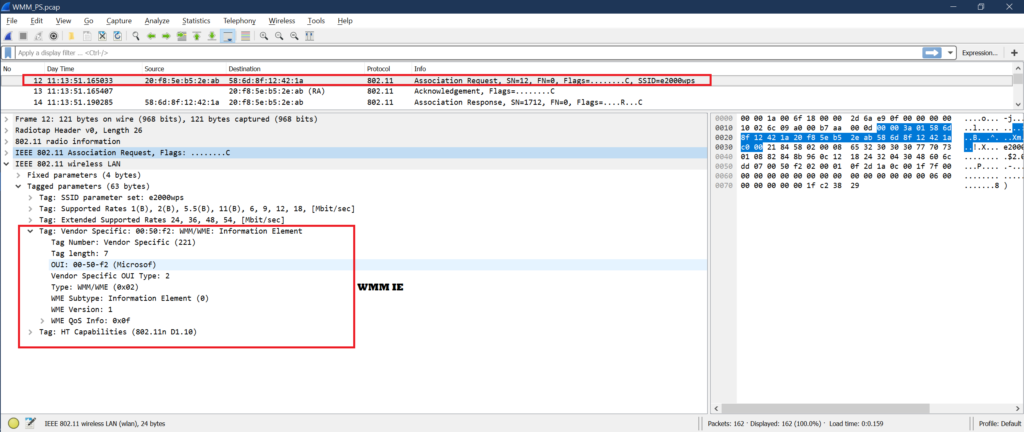Click the Stop capture toolbar icon
The image size is (1024, 432).
[23, 36]
